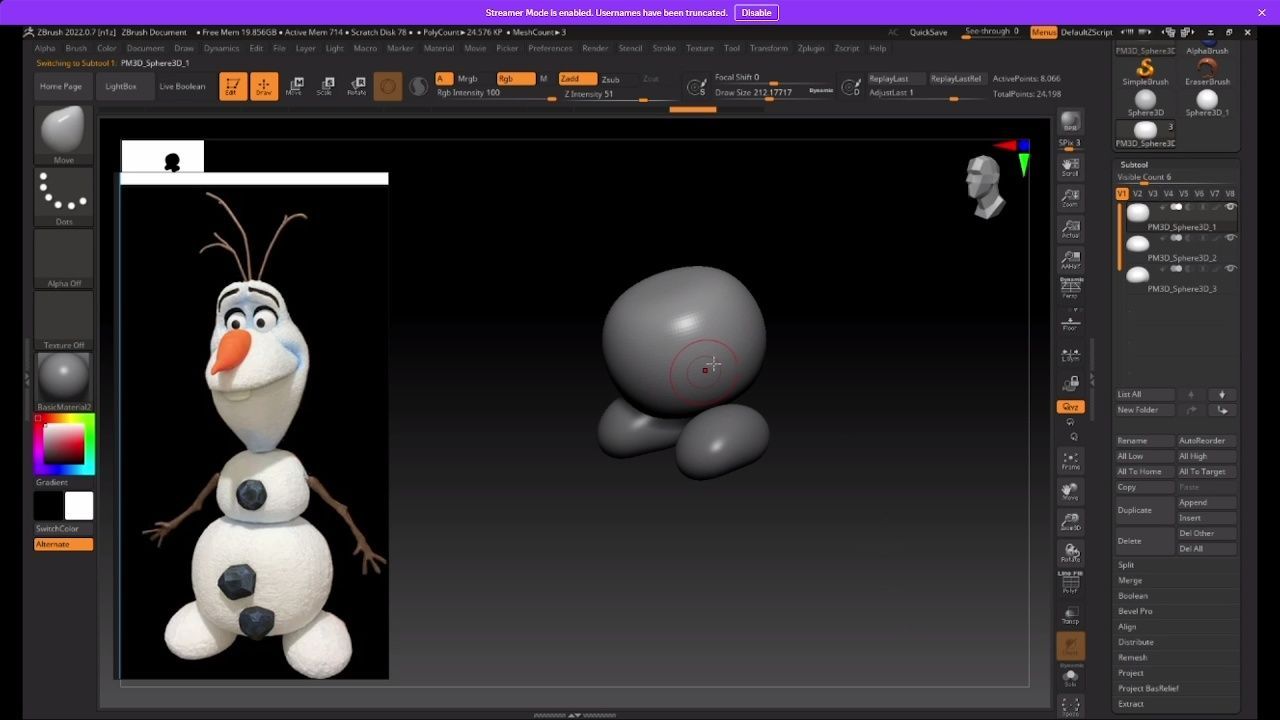Click the Append subtool button
The width and height of the screenshot is (1280, 720).
pos(1207,503)
